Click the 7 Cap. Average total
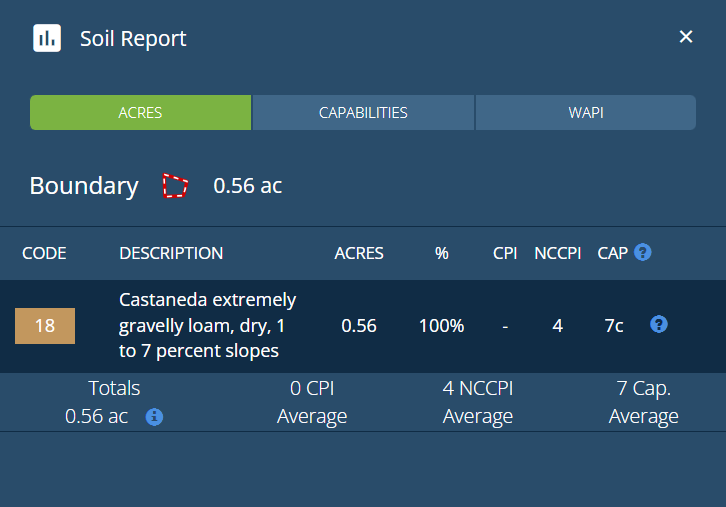 (644, 402)
